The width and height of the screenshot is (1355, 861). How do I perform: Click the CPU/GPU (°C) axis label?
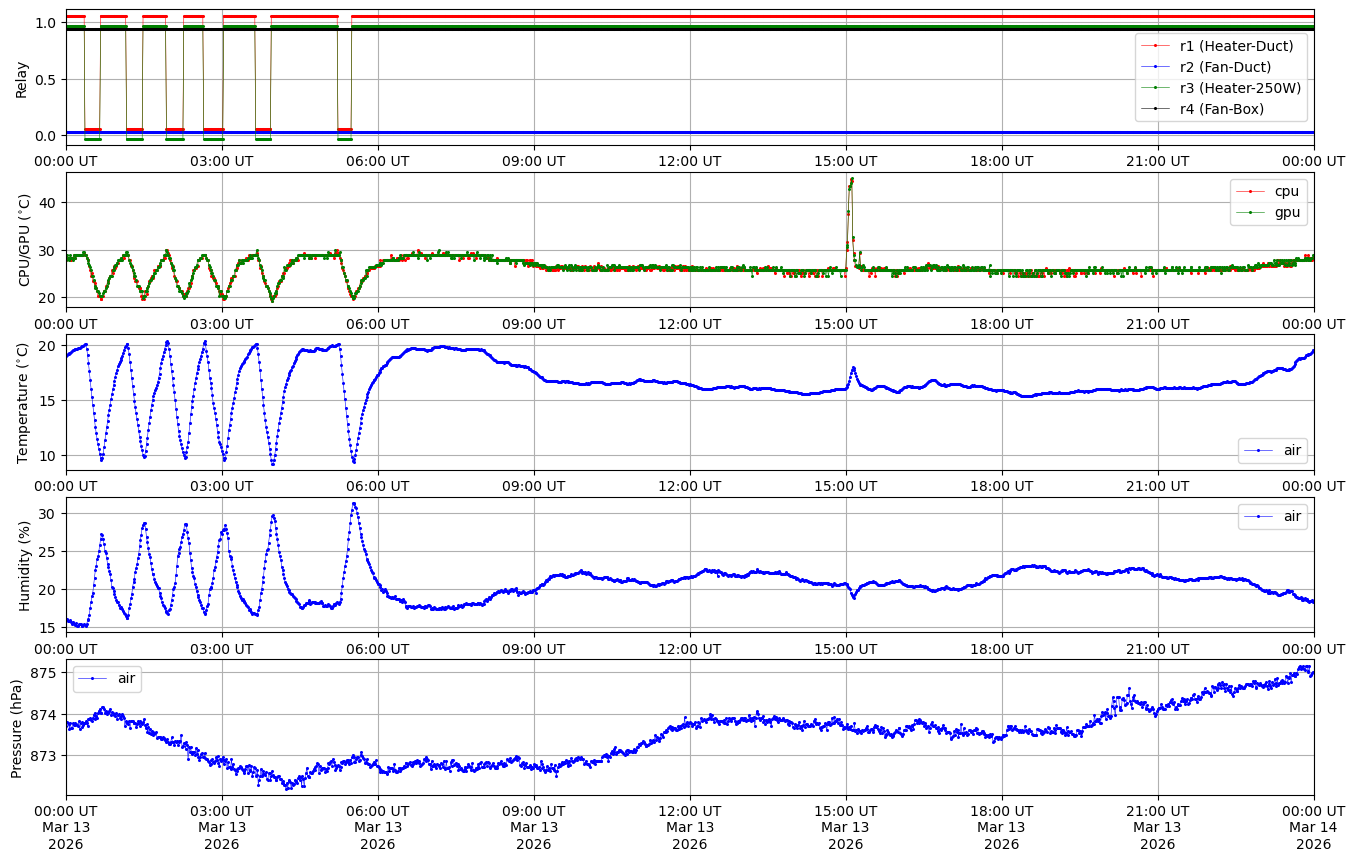24,240
